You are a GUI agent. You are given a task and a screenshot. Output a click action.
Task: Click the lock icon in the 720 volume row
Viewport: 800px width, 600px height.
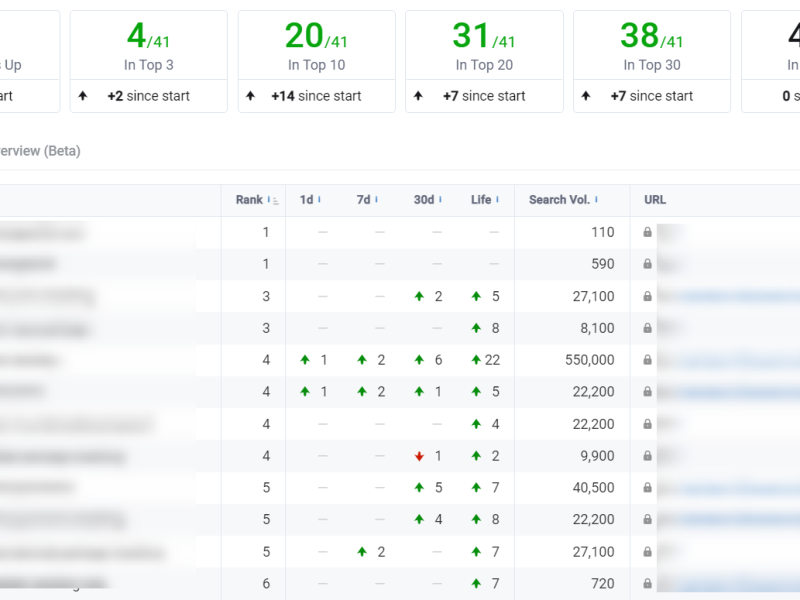pos(648,584)
